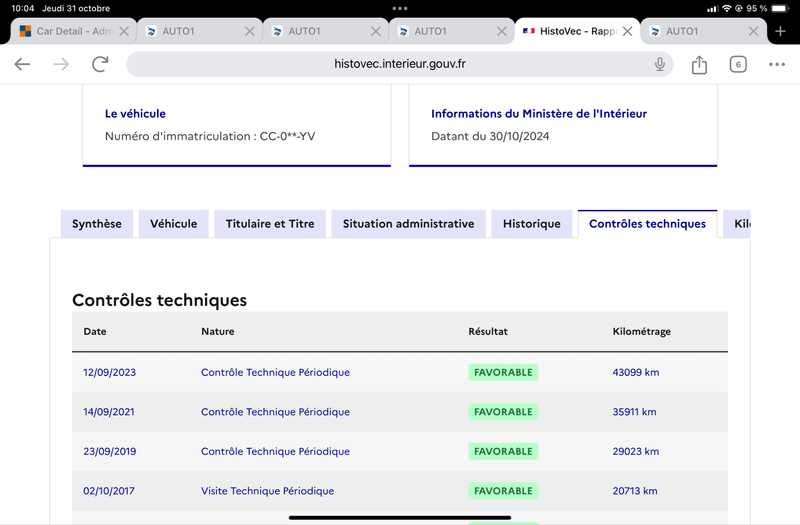
Task: Switch to Titulaire et Titre tab
Action: 270,223
